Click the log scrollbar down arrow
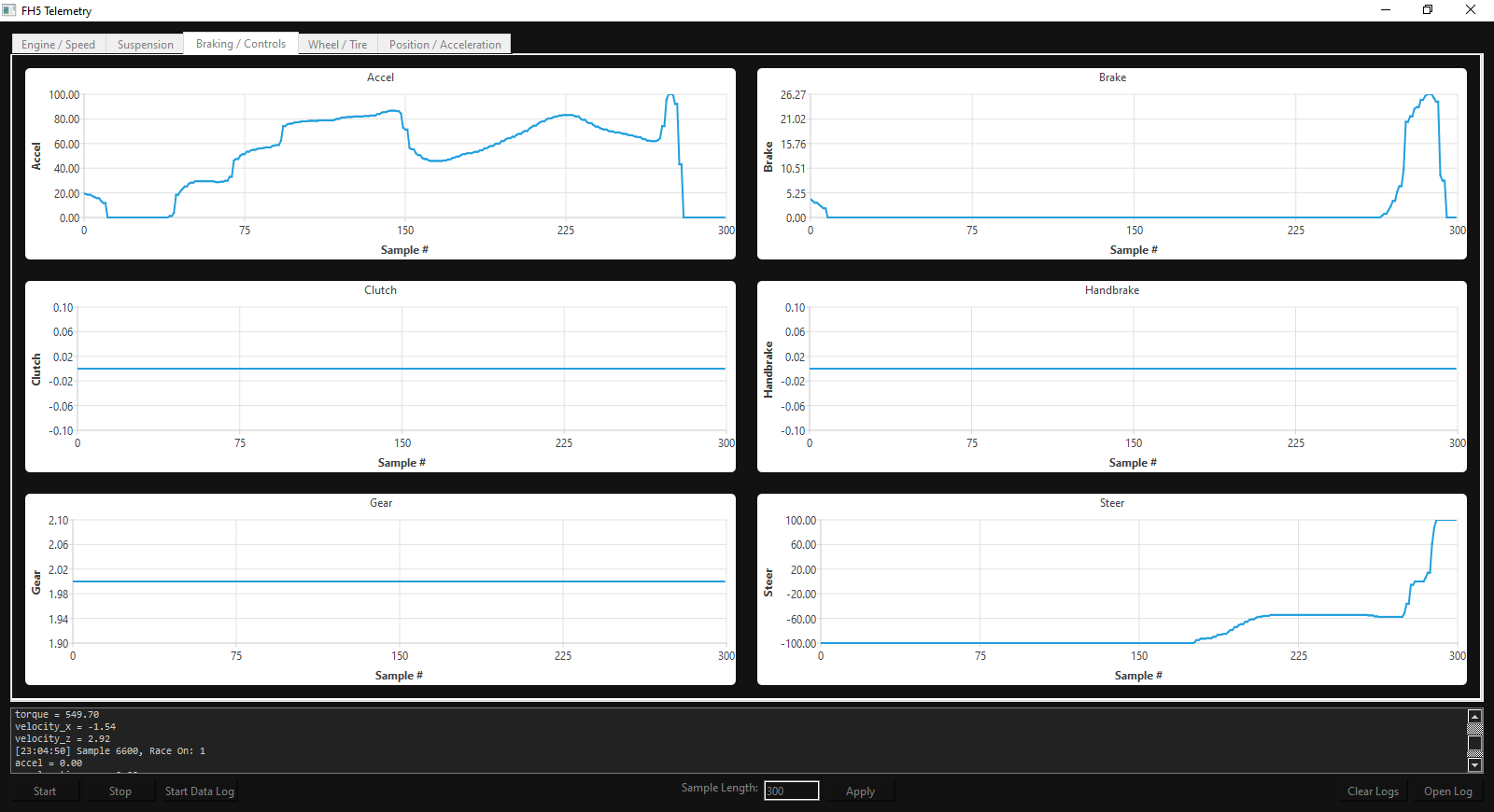Viewport: 1494px width, 812px height. pyautogui.click(x=1475, y=765)
